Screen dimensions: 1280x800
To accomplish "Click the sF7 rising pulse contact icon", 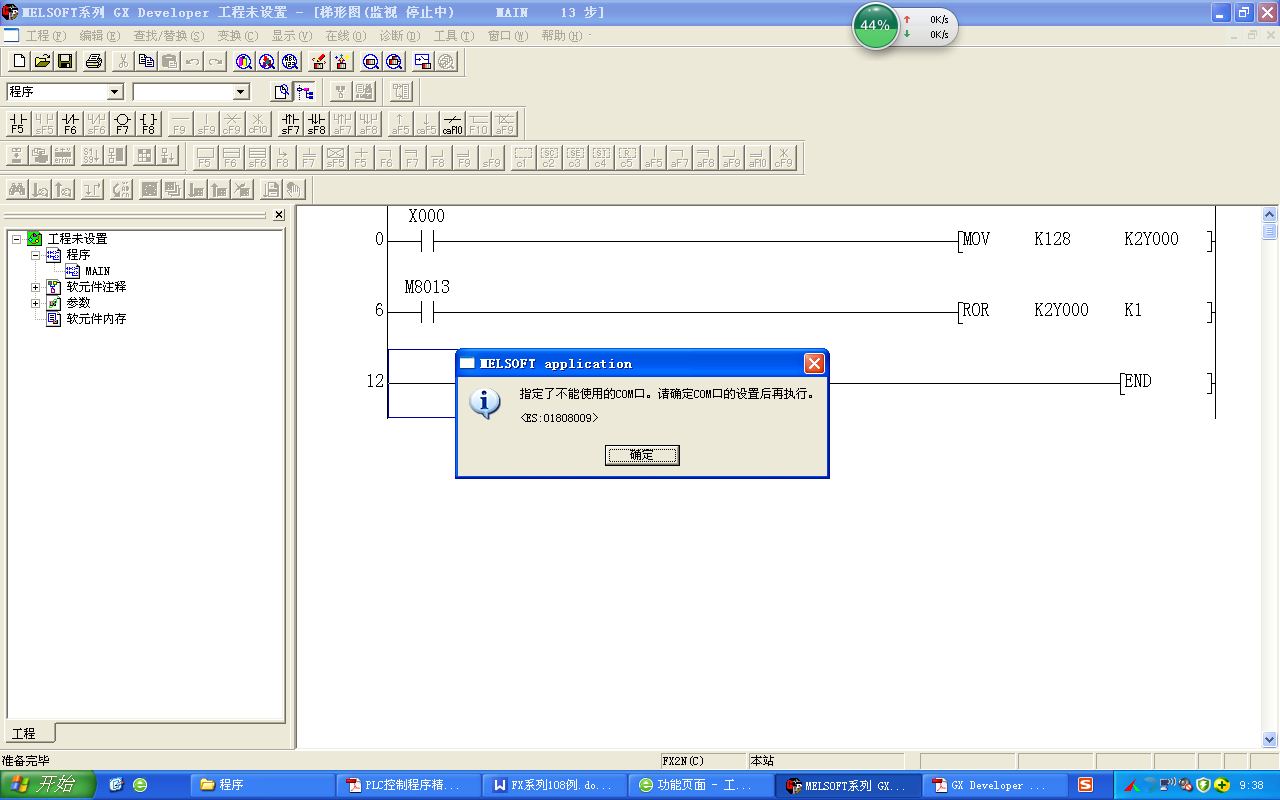I will tap(290, 124).
